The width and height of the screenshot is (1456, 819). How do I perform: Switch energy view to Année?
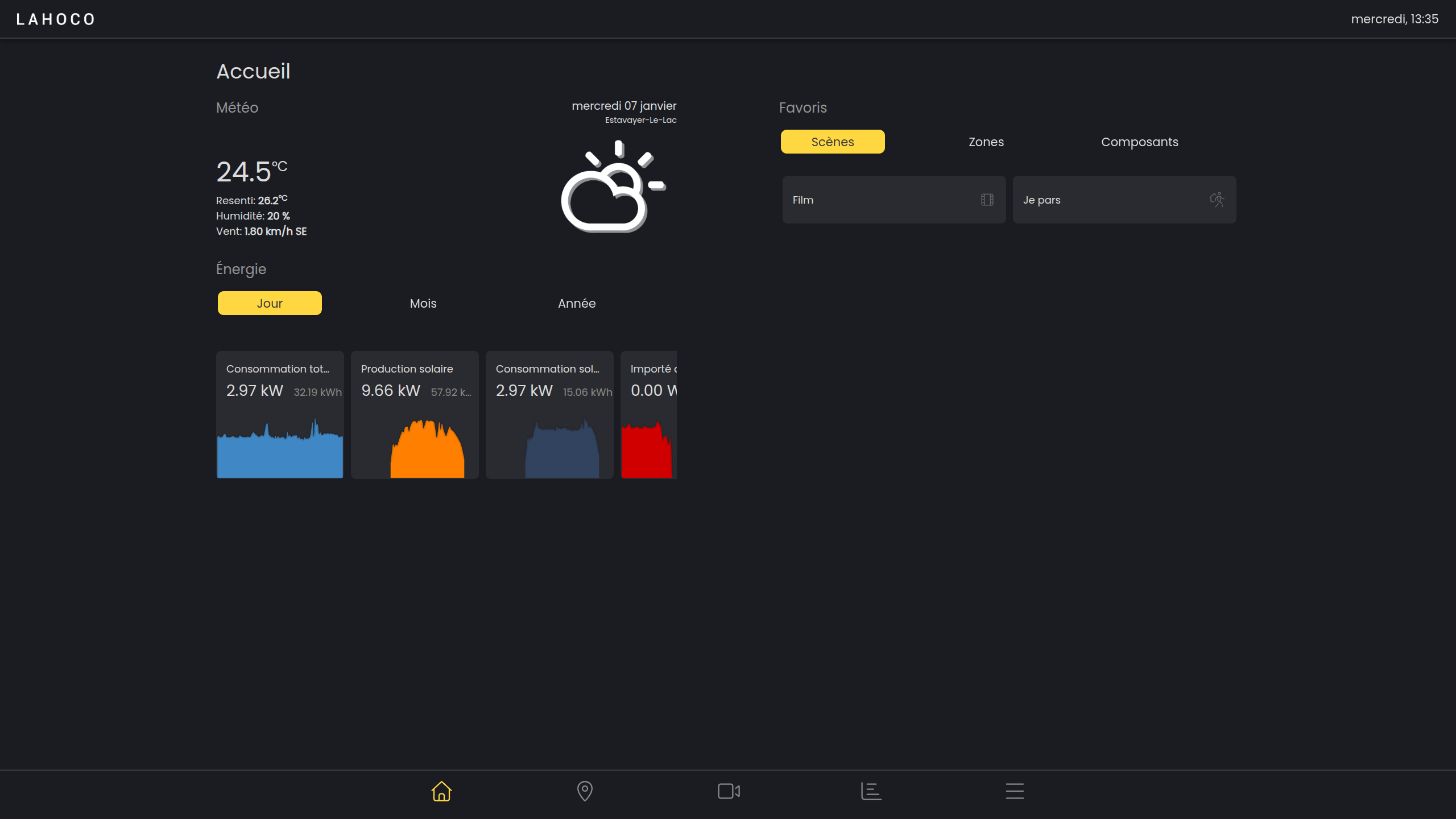click(x=577, y=303)
